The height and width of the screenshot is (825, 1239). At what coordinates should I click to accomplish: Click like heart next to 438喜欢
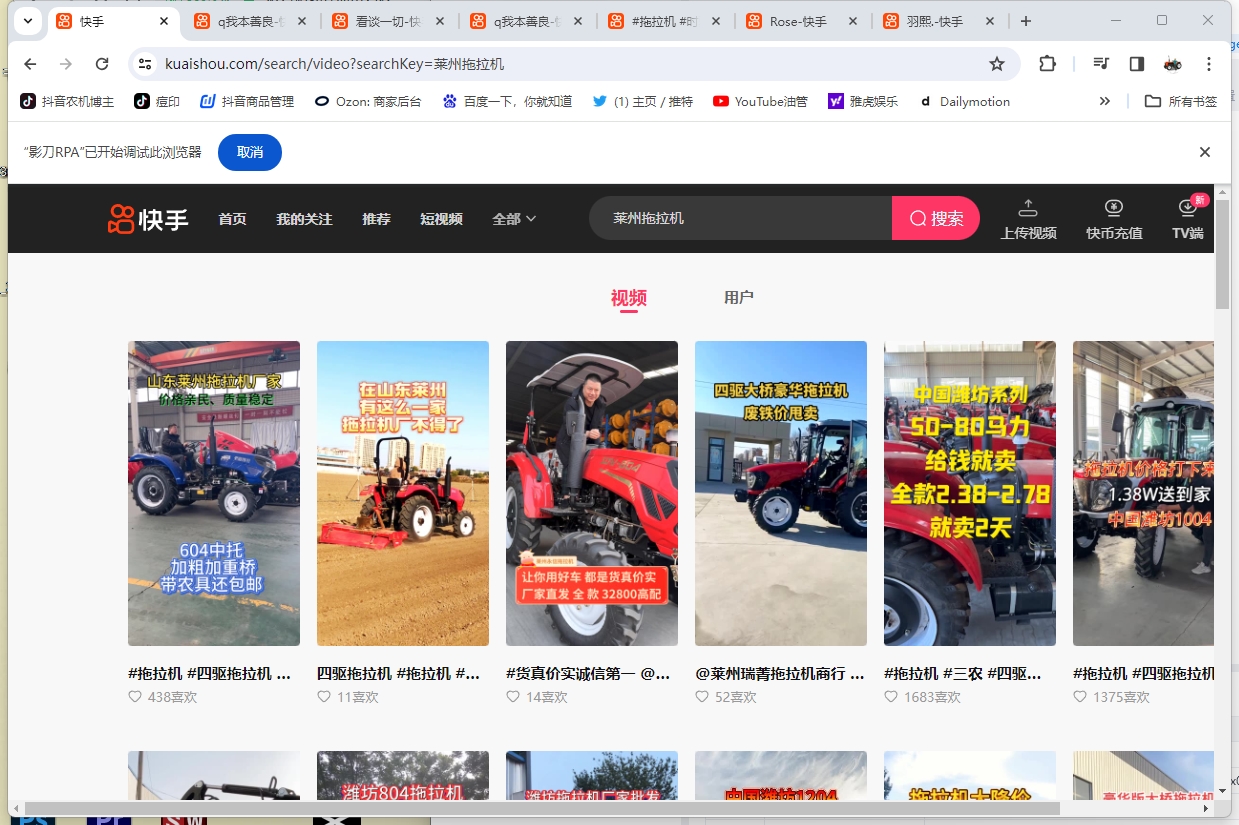[135, 697]
